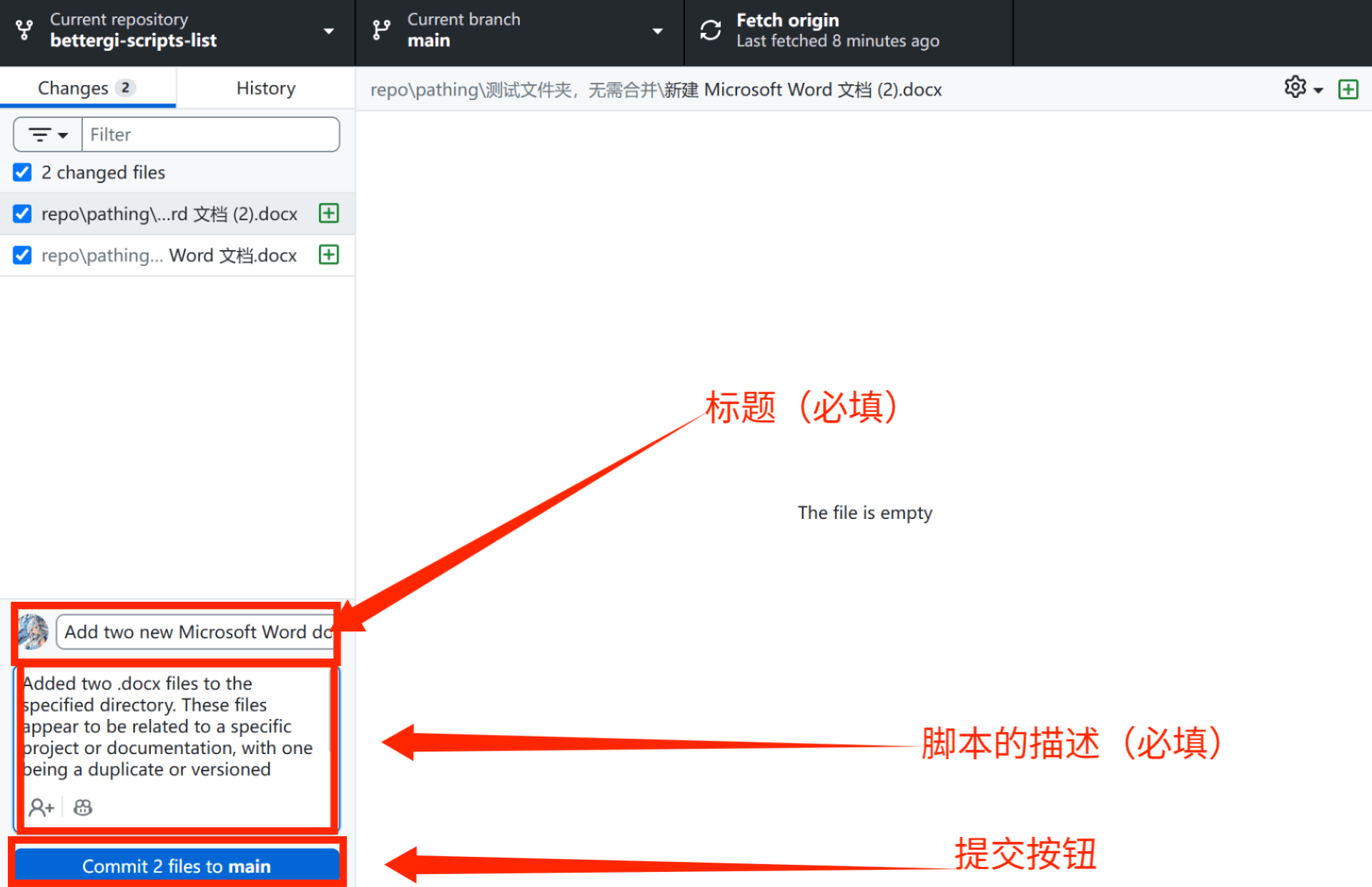The width and height of the screenshot is (1372, 887).
Task: Toggle checkbox for Word 文档.docx file
Action: pos(22,255)
